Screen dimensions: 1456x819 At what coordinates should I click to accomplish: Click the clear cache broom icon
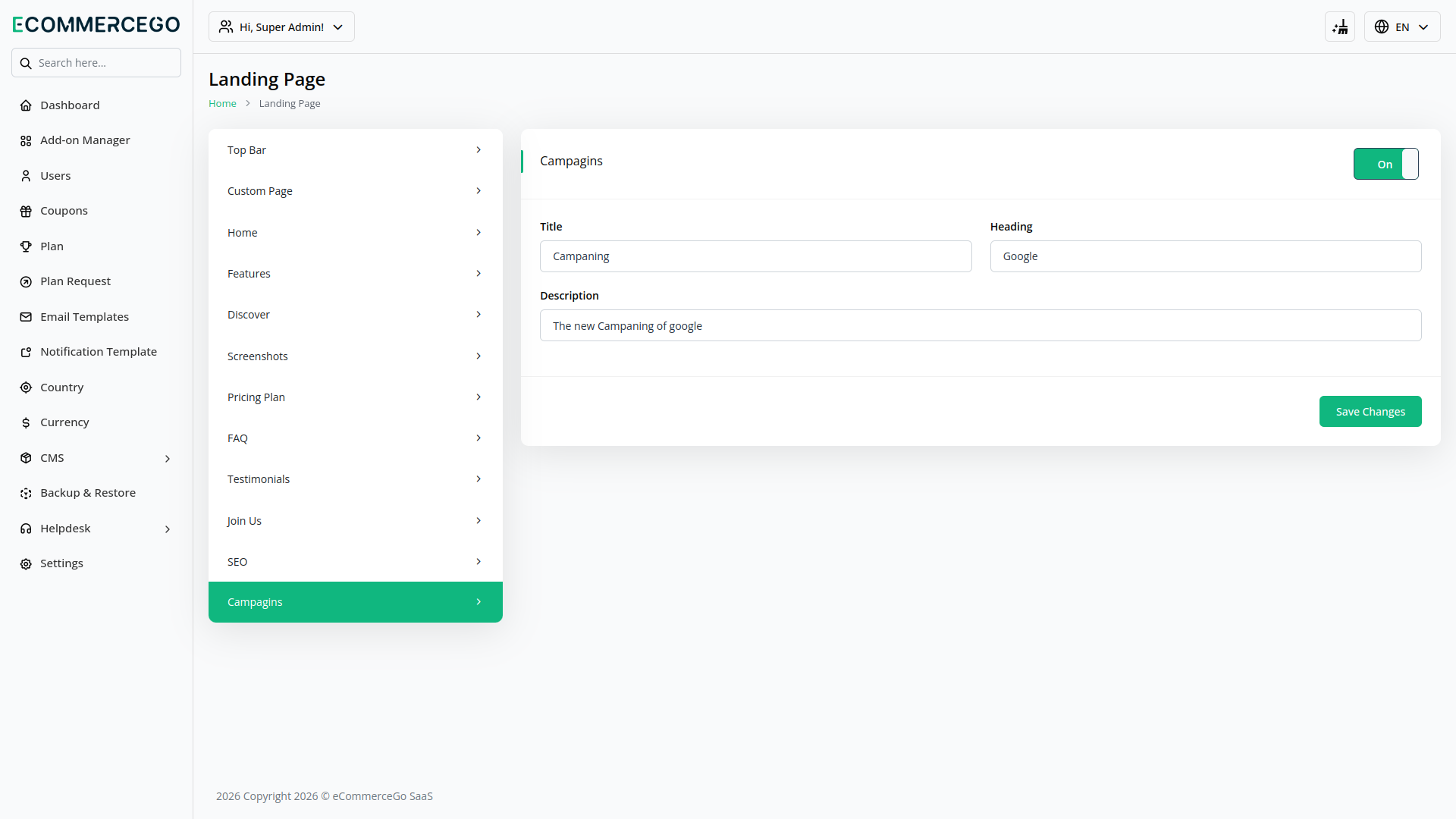click(1340, 27)
